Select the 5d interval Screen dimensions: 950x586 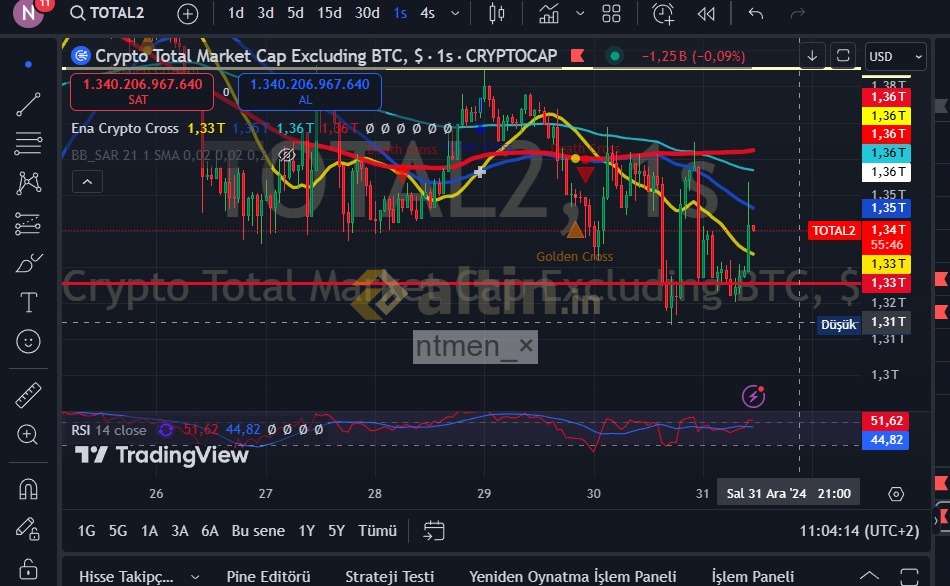[x=295, y=13]
